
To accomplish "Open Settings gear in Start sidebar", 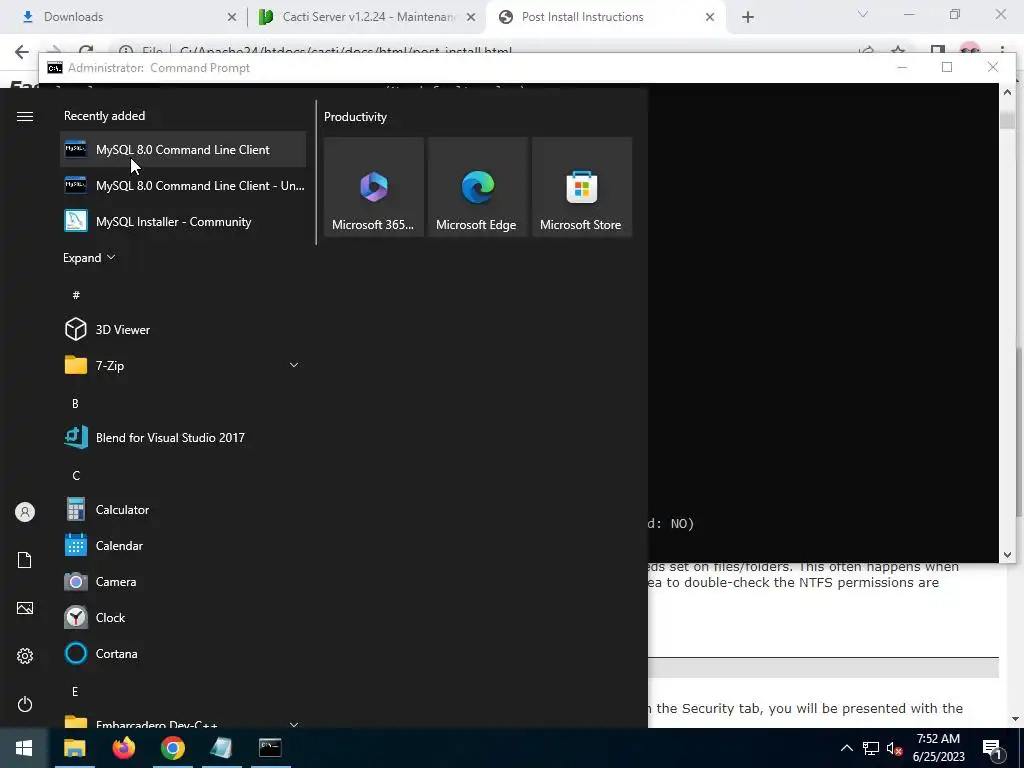I will point(25,656).
